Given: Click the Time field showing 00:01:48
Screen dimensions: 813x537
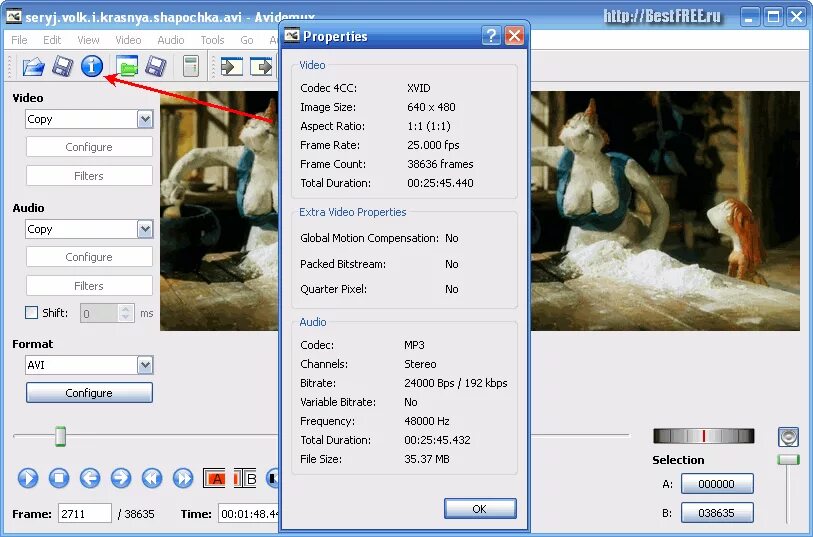Looking at the screenshot, I should 249,514.
